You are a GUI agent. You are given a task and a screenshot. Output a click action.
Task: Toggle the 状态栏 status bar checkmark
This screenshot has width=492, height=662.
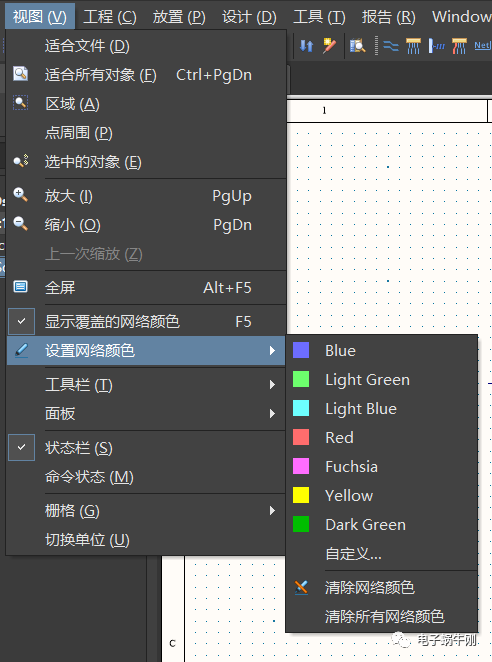pyautogui.click(x=22, y=447)
